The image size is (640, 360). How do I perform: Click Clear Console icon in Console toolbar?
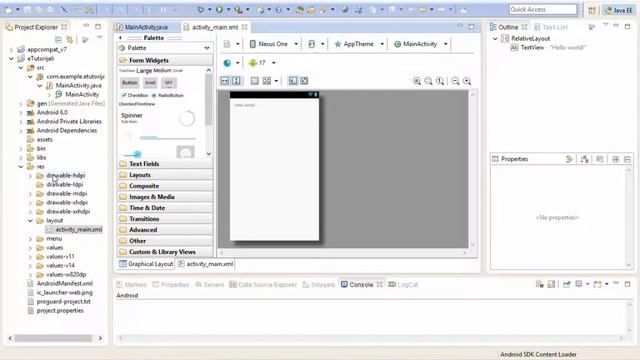[x=540, y=284]
